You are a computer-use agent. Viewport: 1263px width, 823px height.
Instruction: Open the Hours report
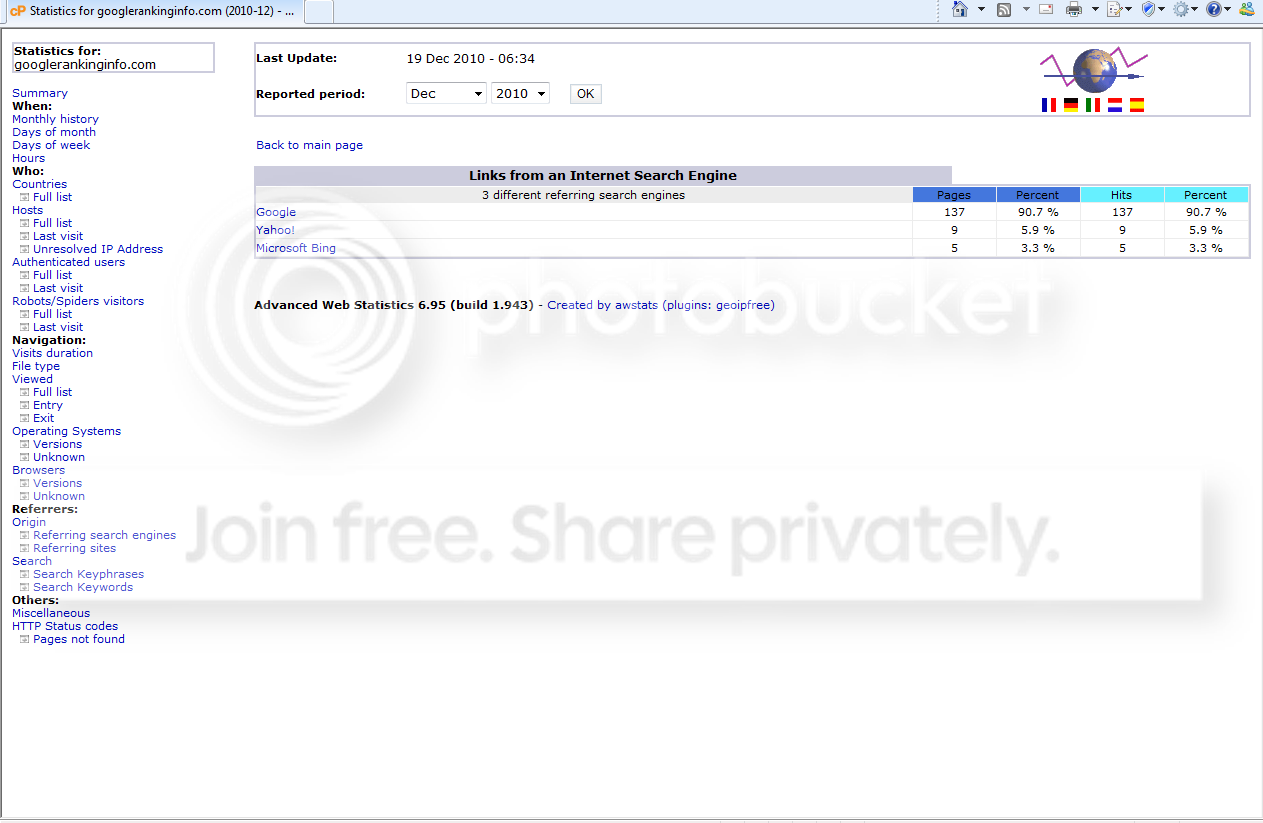(28, 158)
